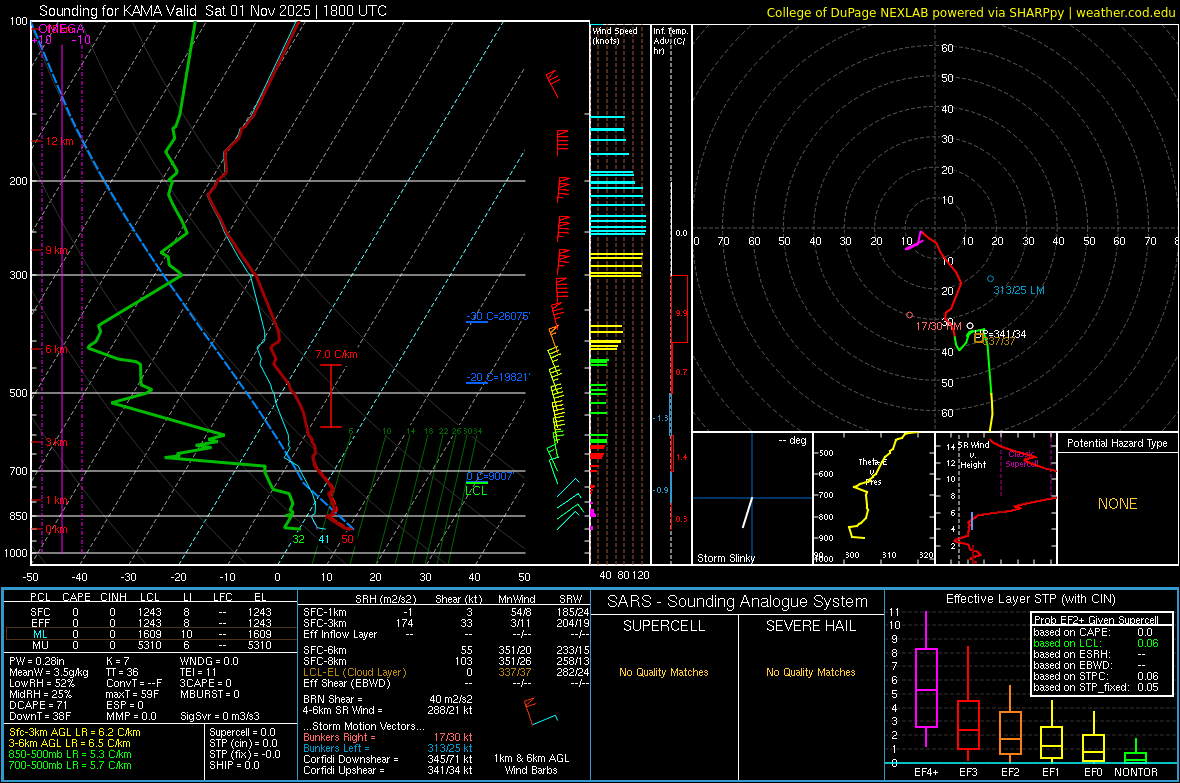
Task: Click the LCL-EL (Cloud Layer) row
Action: coord(444,672)
